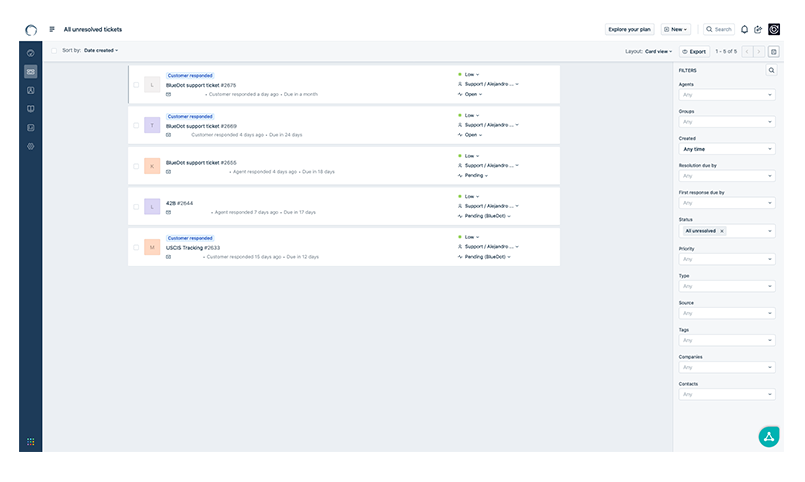Tick the select-all tickets checkbox
Screen dimensions: 805x482
click(x=54, y=51)
